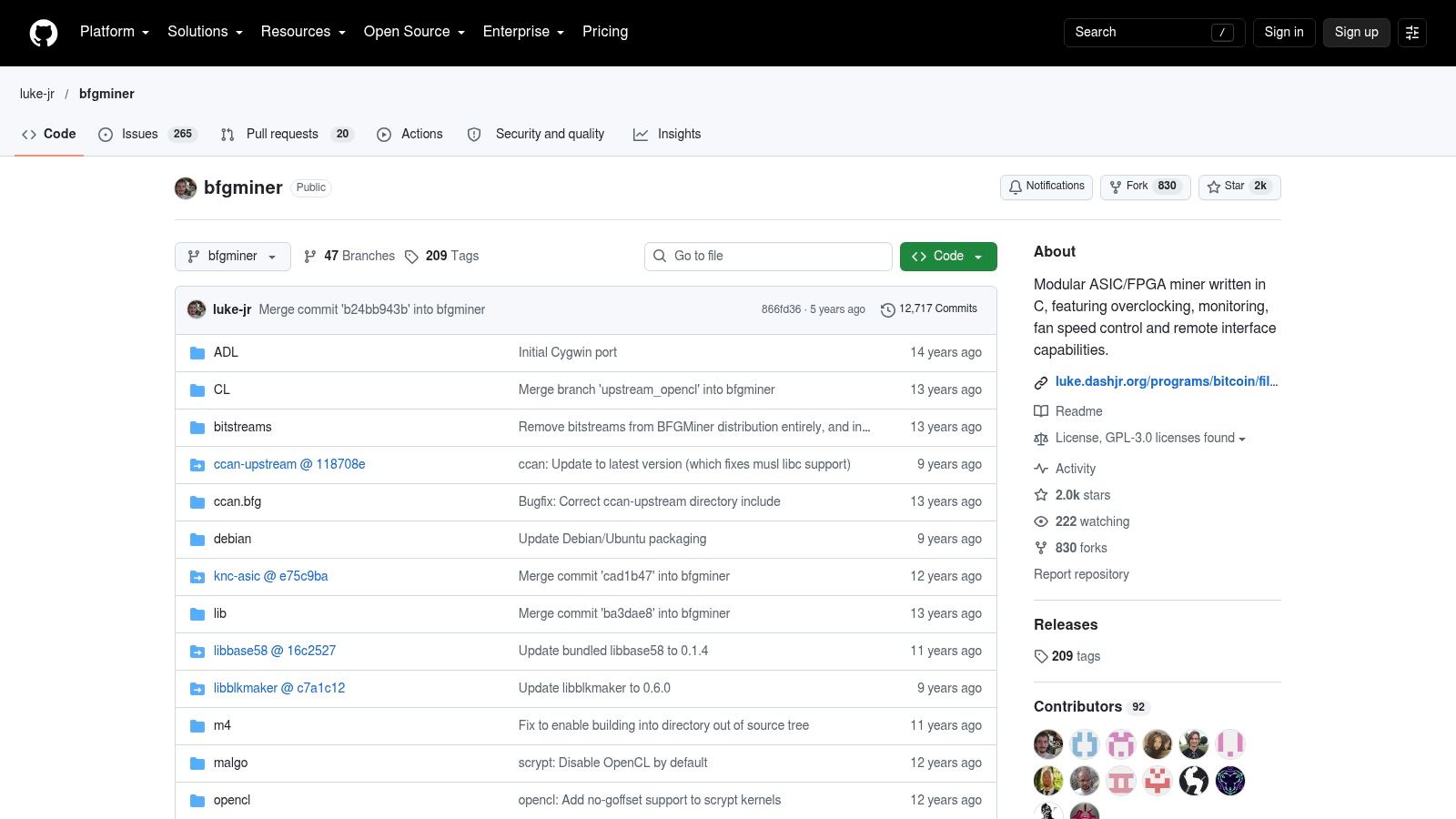Switch to the Insights tab
The height and width of the screenshot is (819, 1456).
coord(668,134)
